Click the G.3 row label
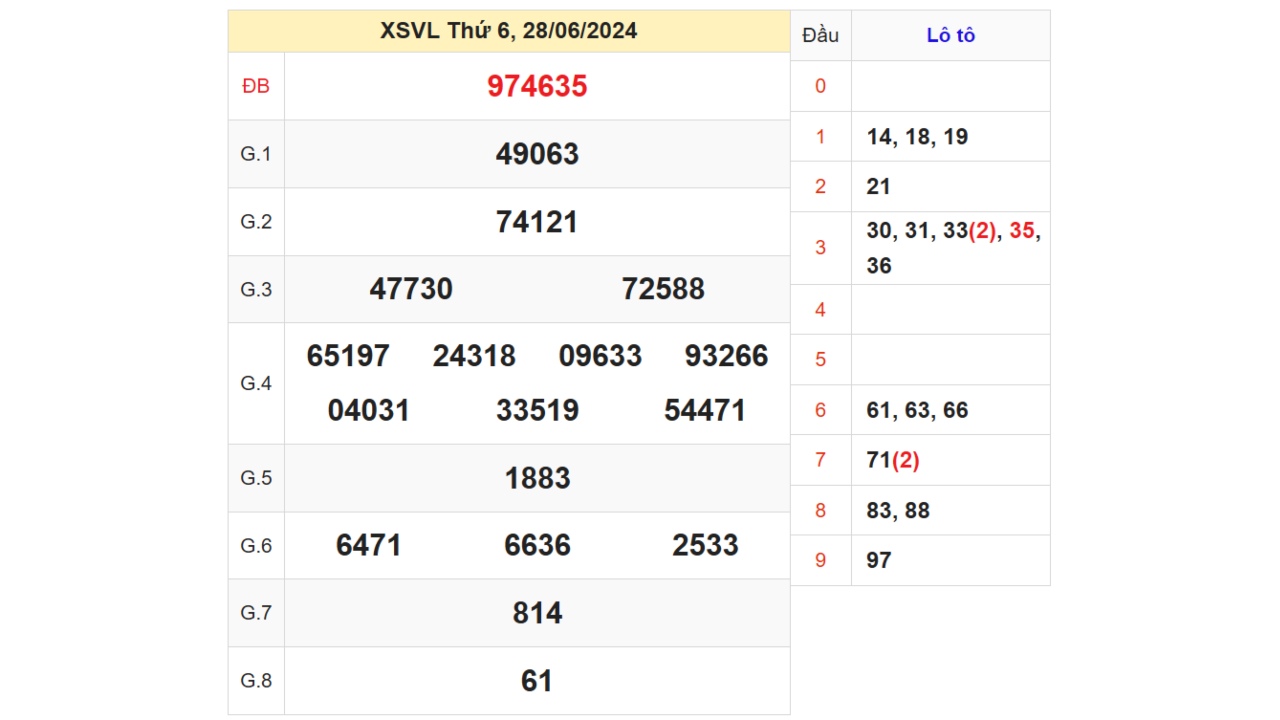1280x720 pixels. [256, 290]
